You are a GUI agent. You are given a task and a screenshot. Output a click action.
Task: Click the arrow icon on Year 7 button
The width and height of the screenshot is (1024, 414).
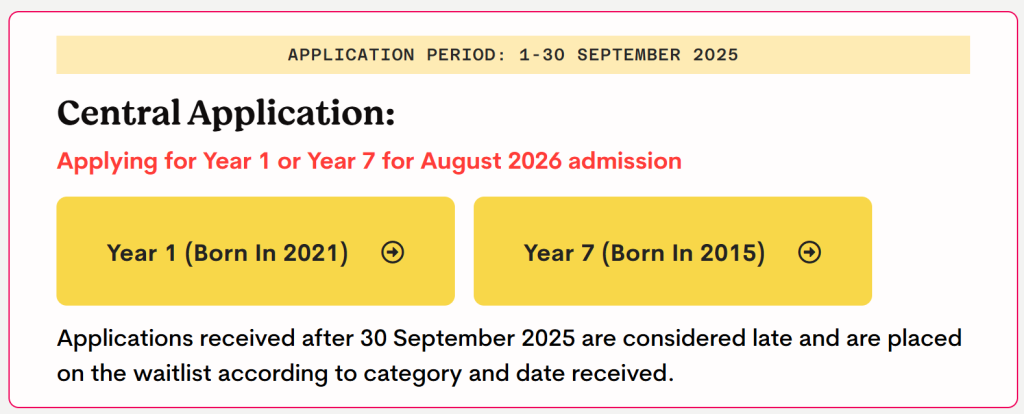pyautogui.click(x=810, y=253)
